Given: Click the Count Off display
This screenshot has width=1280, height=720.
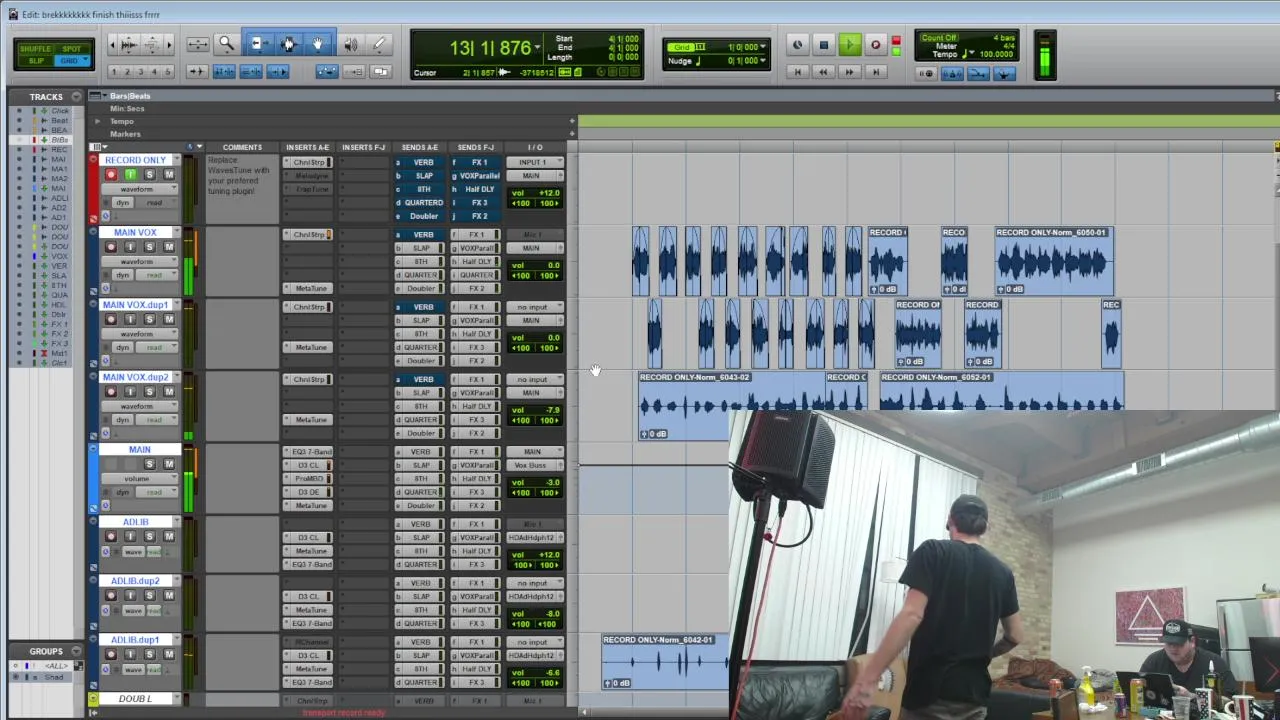Looking at the screenshot, I should coord(938,38).
